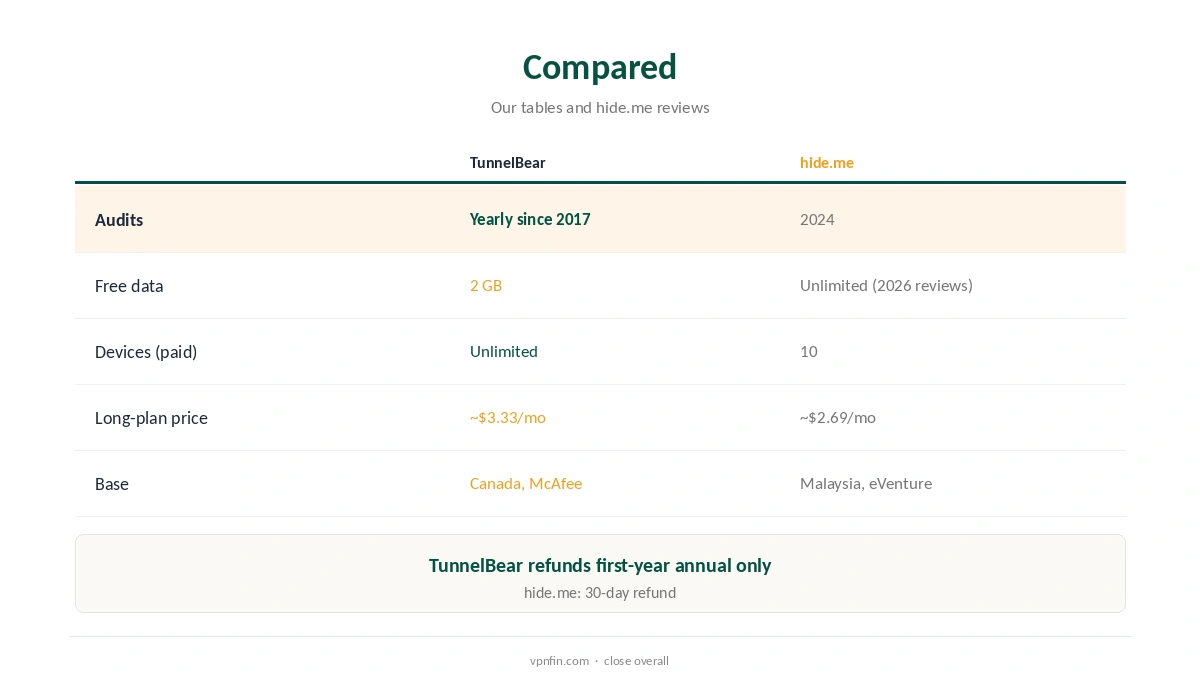Screen dimensions: 1200x680
Task: Click the "Devices (paid)" row label
Action: pos(146,352)
